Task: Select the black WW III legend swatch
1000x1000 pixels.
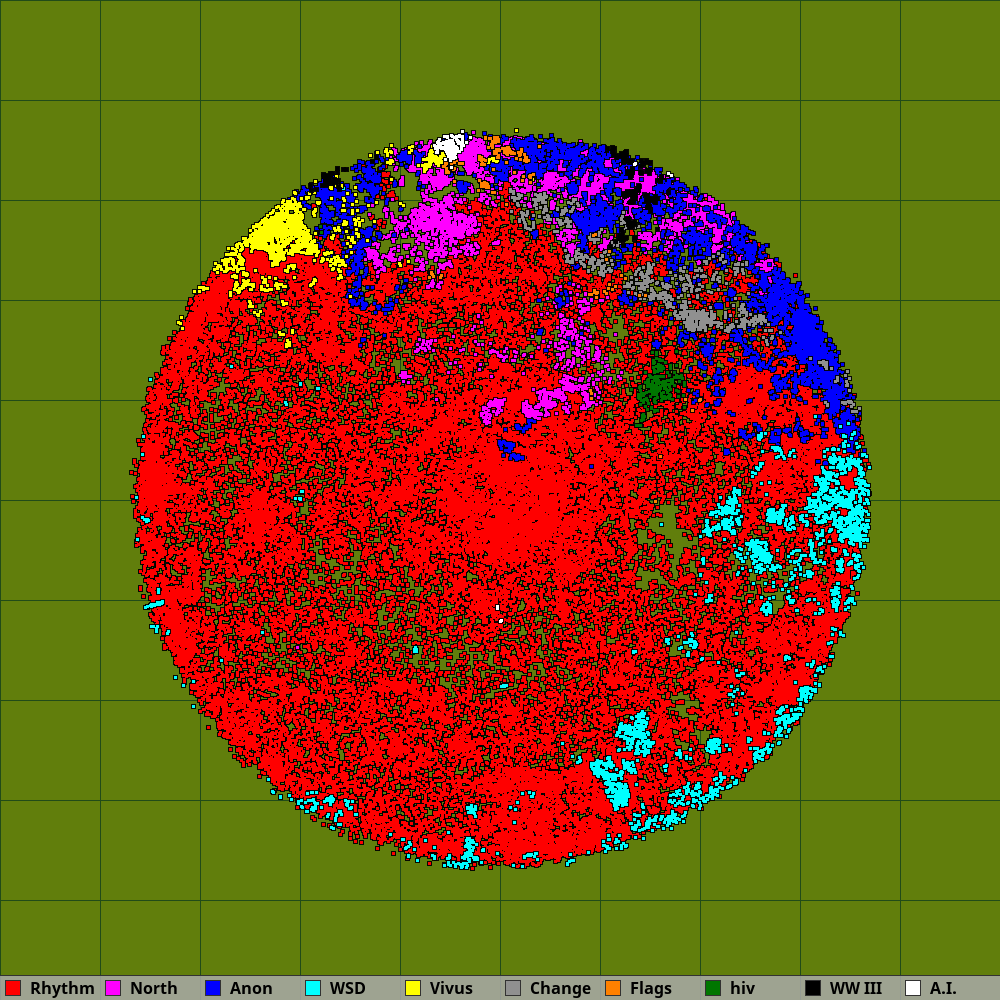Action: [813, 988]
